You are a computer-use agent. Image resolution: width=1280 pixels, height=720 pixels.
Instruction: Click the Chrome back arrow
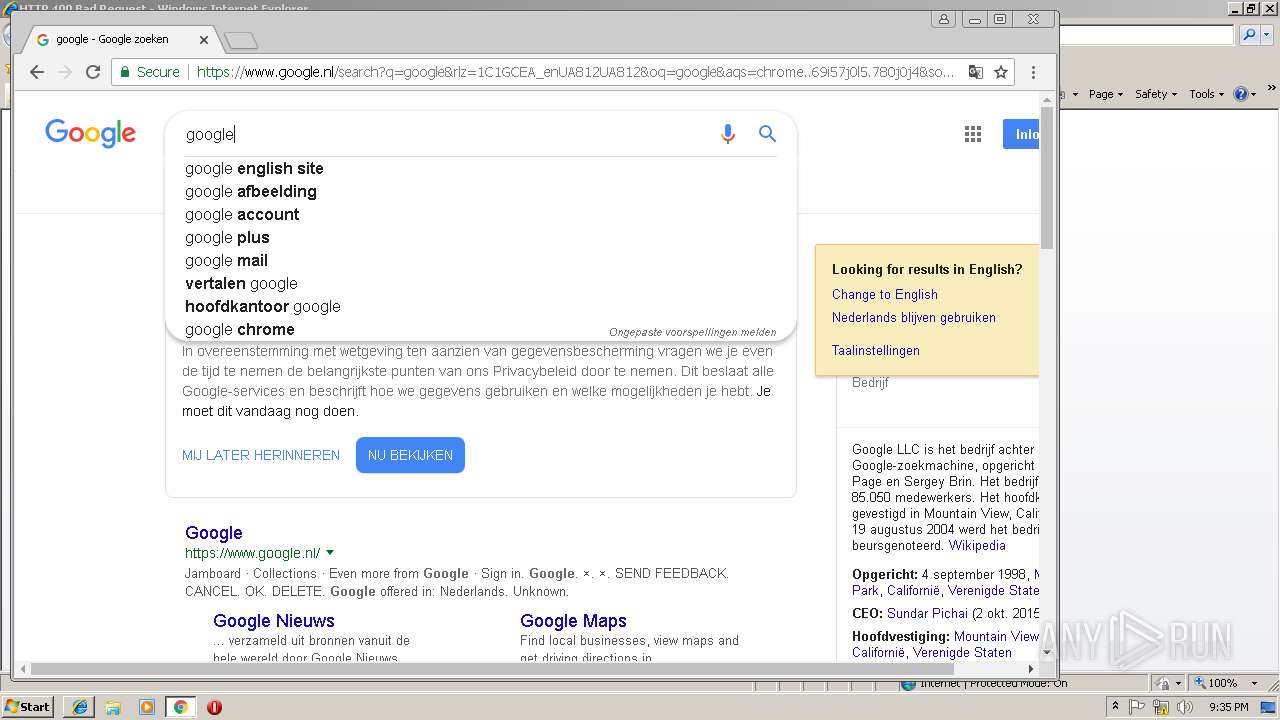[37, 72]
